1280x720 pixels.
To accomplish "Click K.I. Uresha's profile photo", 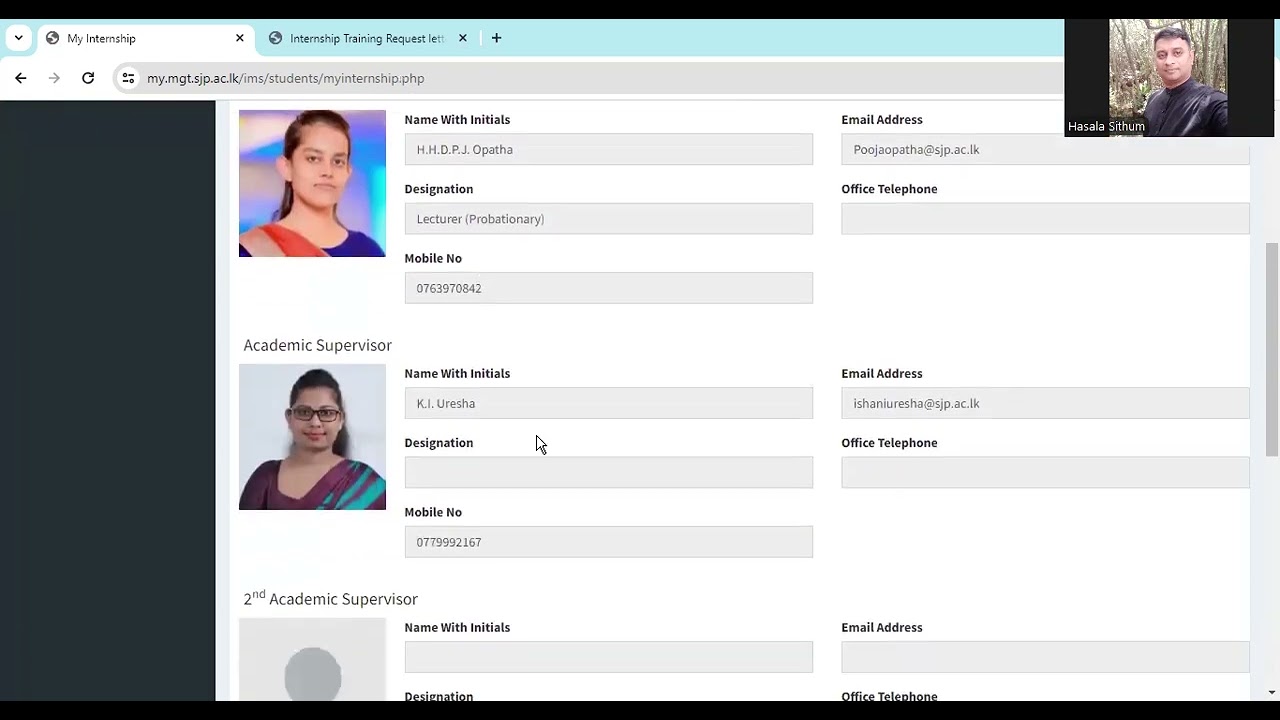I will [312, 437].
